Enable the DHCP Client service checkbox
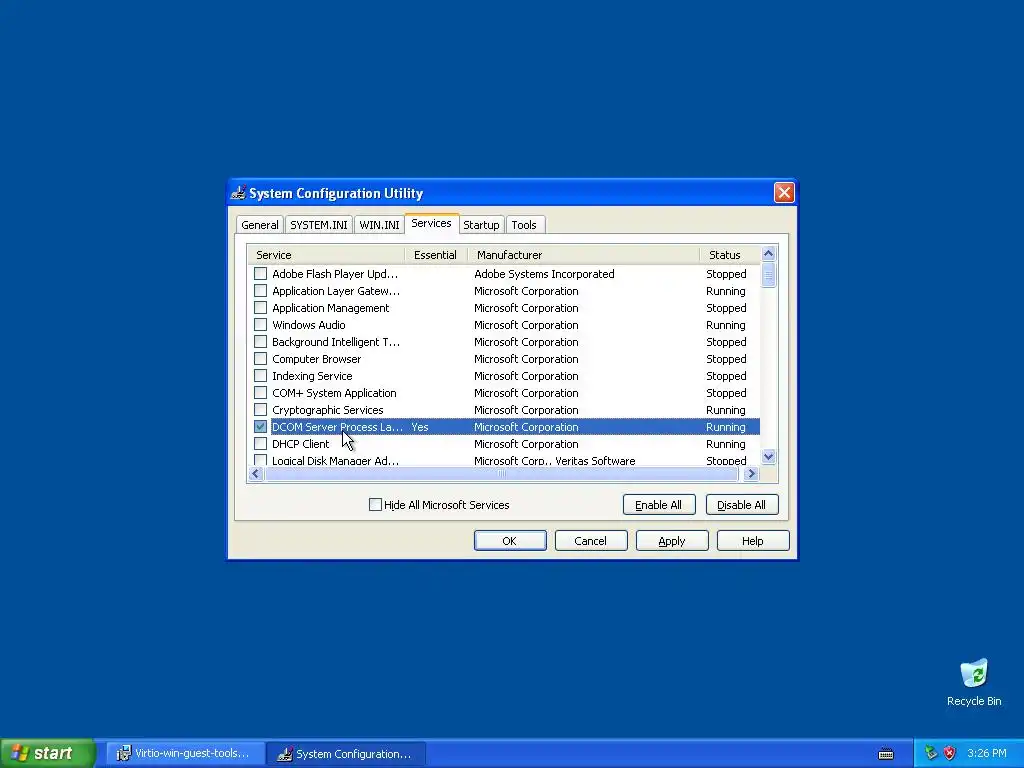Viewport: 1024px width, 768px height. (x=261, y=443)
